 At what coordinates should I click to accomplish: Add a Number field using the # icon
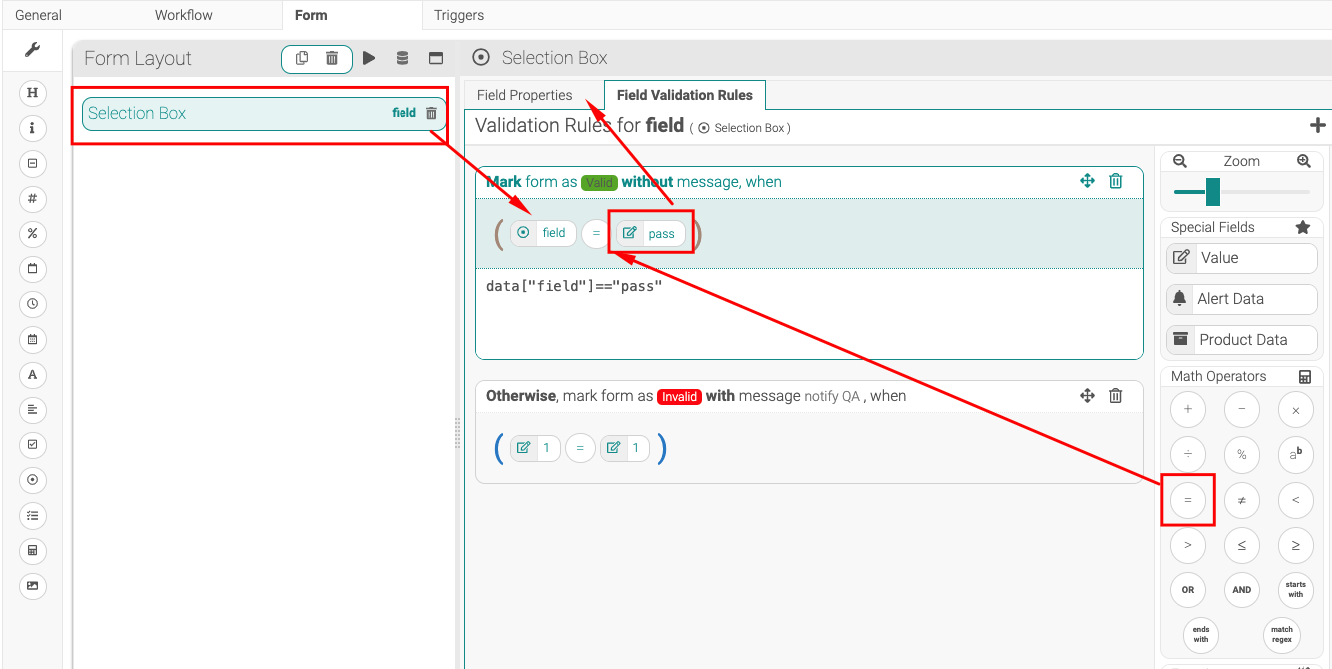point(32,199)
